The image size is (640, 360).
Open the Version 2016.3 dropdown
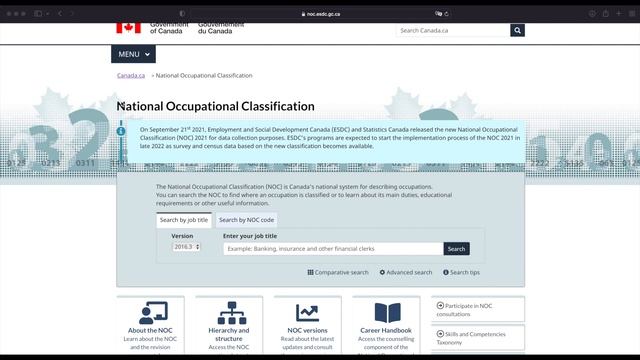(x=186, y=247)
